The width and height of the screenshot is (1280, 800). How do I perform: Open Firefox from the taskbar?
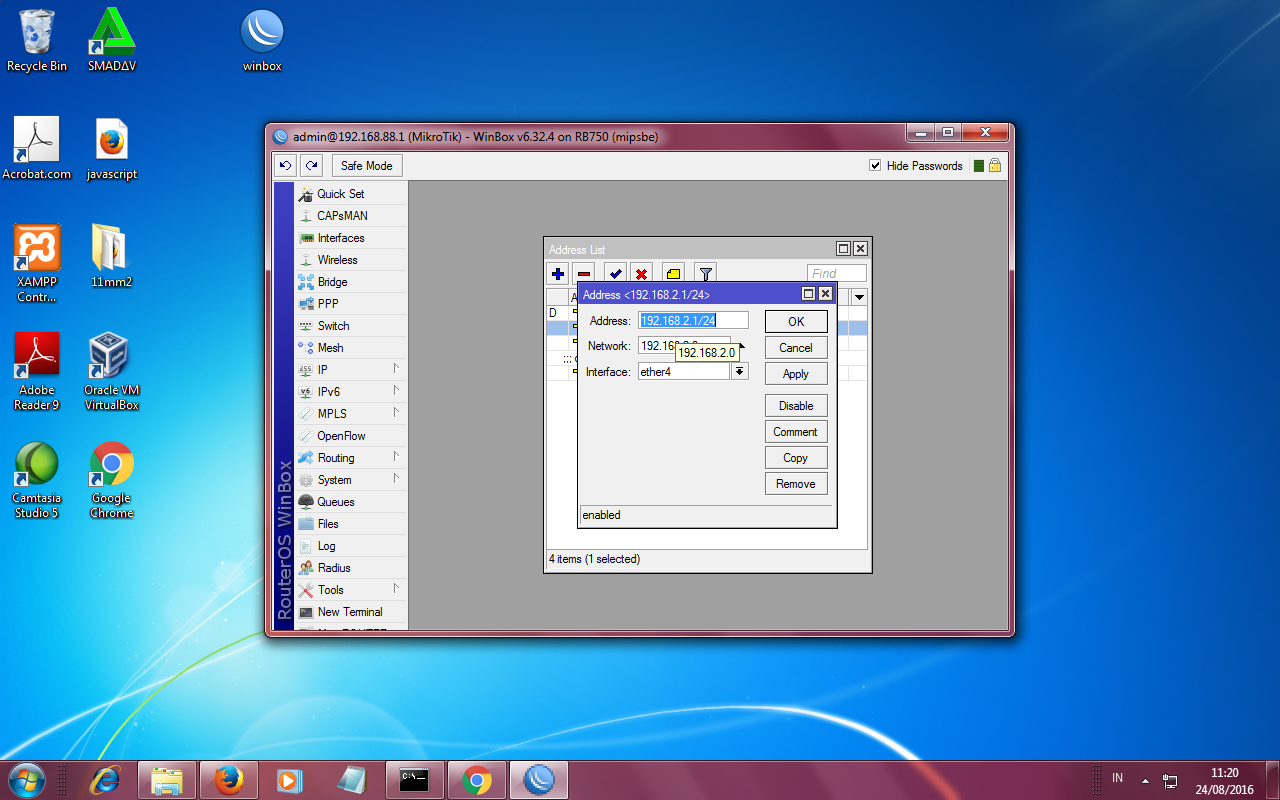coord(229,779)
